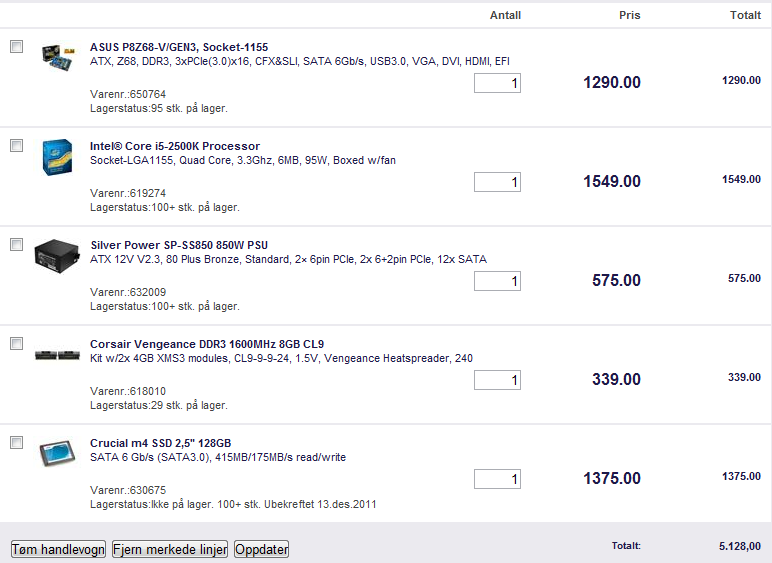772x563 pixels.
Task: Mark the Corsair Vengeance row checkbox
Action: 16,343
